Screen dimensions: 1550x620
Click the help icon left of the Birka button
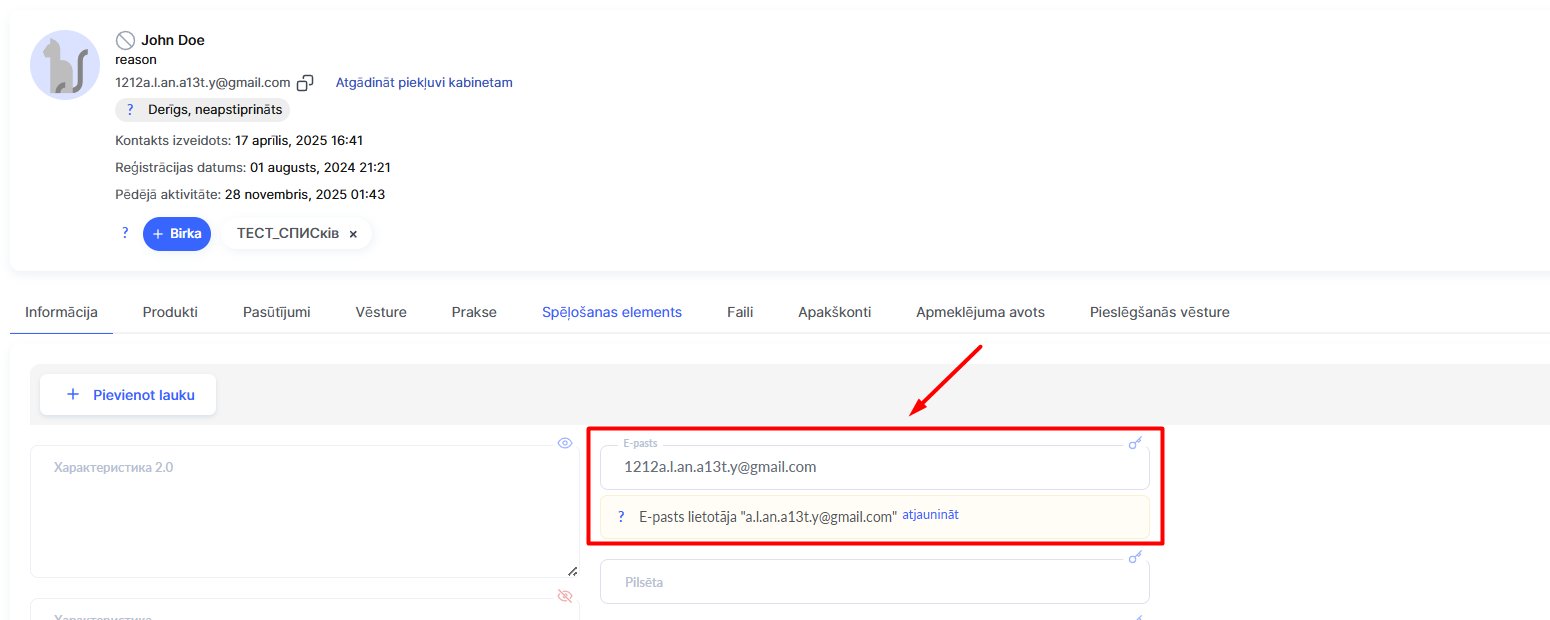pos(125,233)
